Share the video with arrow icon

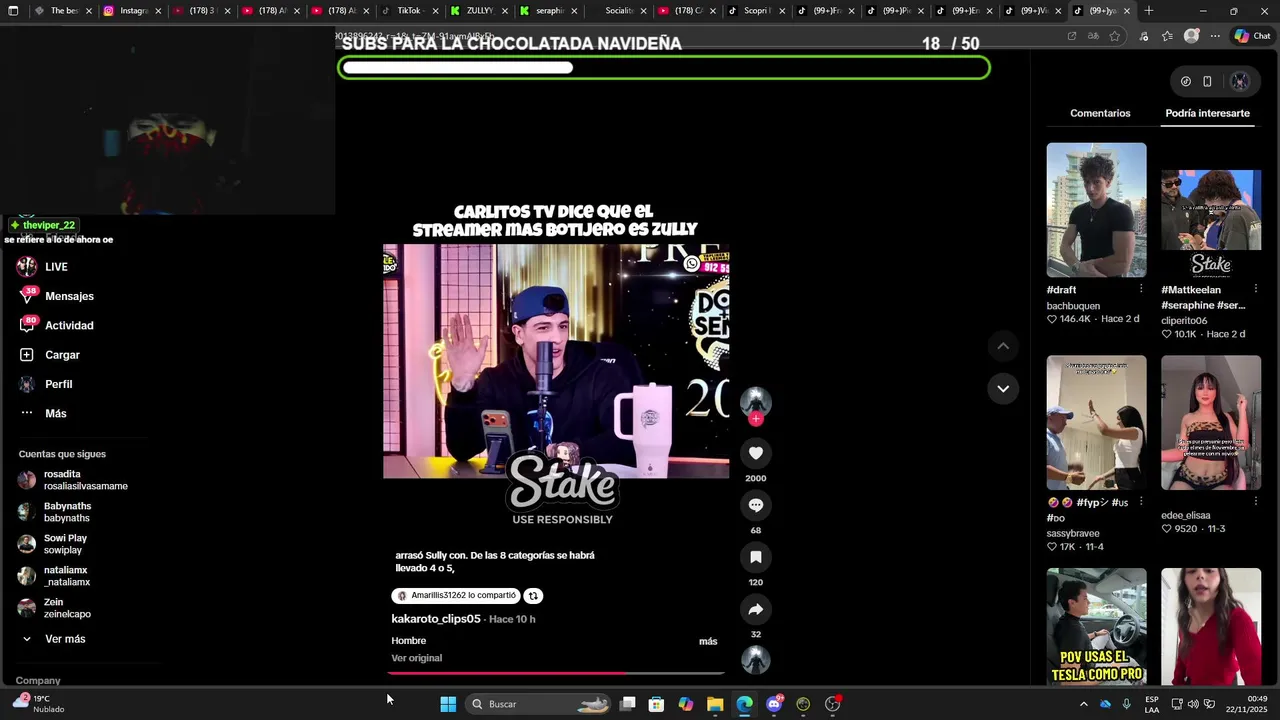[x=756, y=609]
